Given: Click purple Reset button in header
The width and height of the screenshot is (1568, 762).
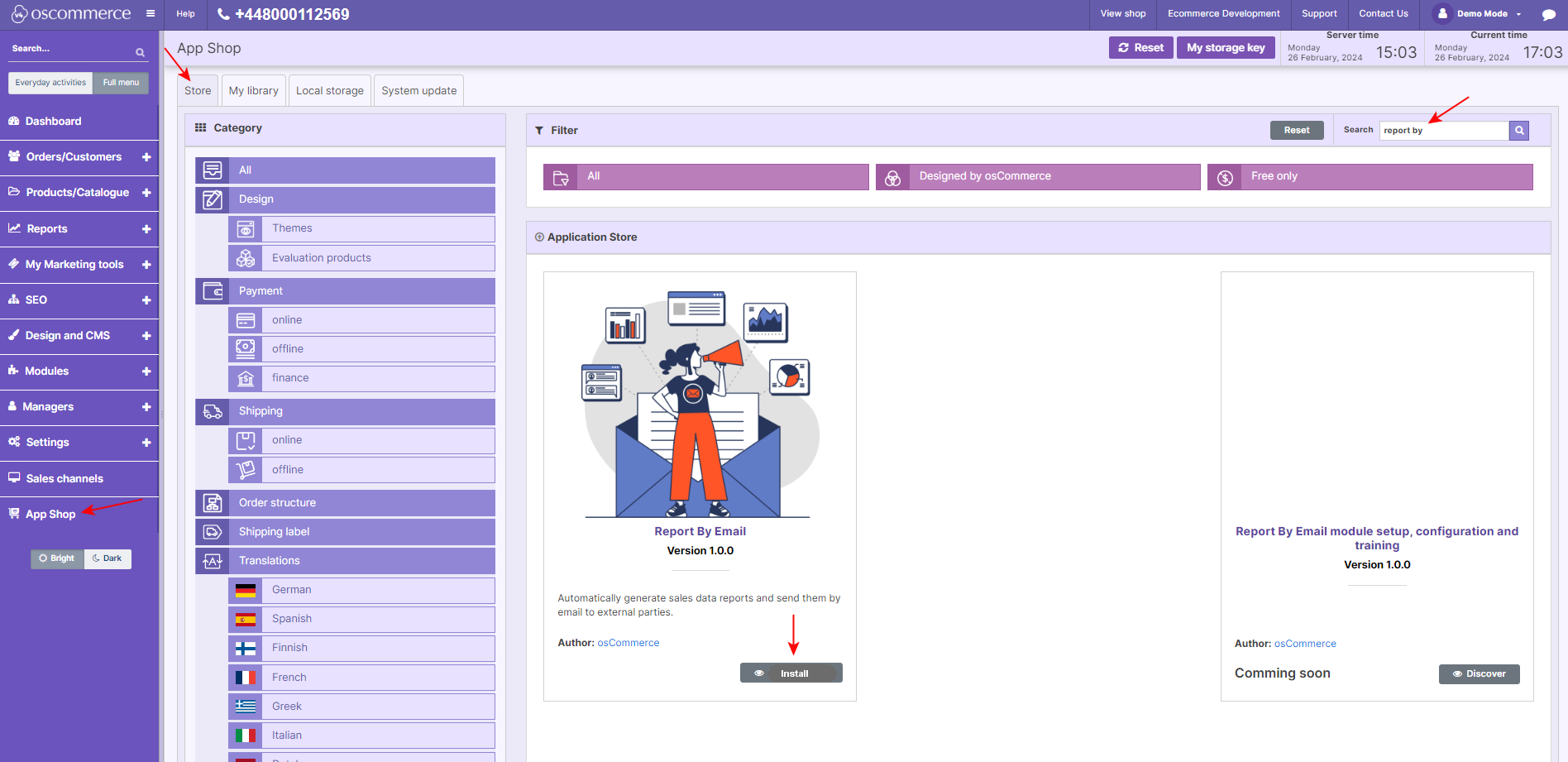Looking at the screenshot, I should pyautogui.click(x=1140, y=48).
